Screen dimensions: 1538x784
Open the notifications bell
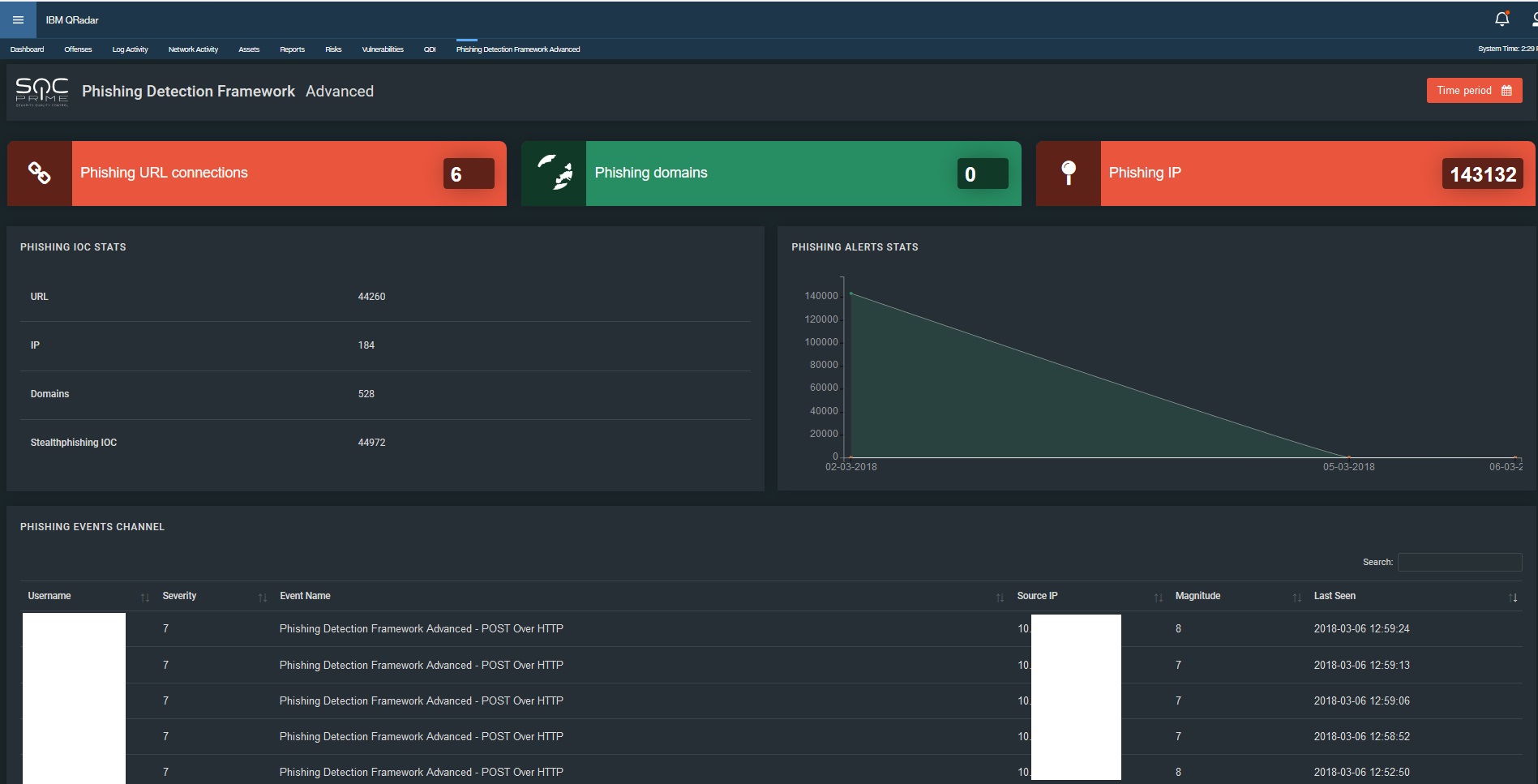pyautogui.click(x=1502, y=19)
